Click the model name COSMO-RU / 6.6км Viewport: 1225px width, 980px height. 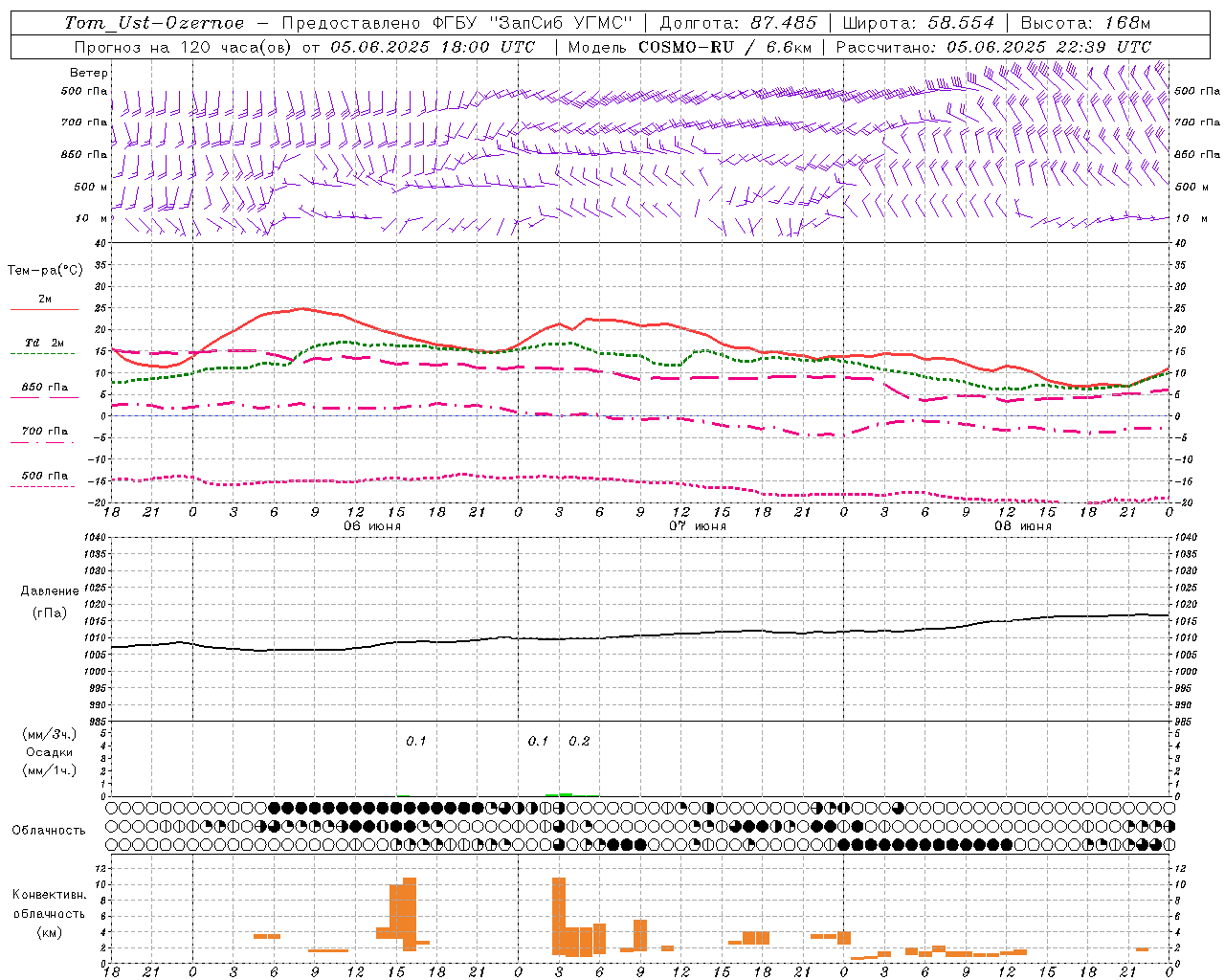724,46
